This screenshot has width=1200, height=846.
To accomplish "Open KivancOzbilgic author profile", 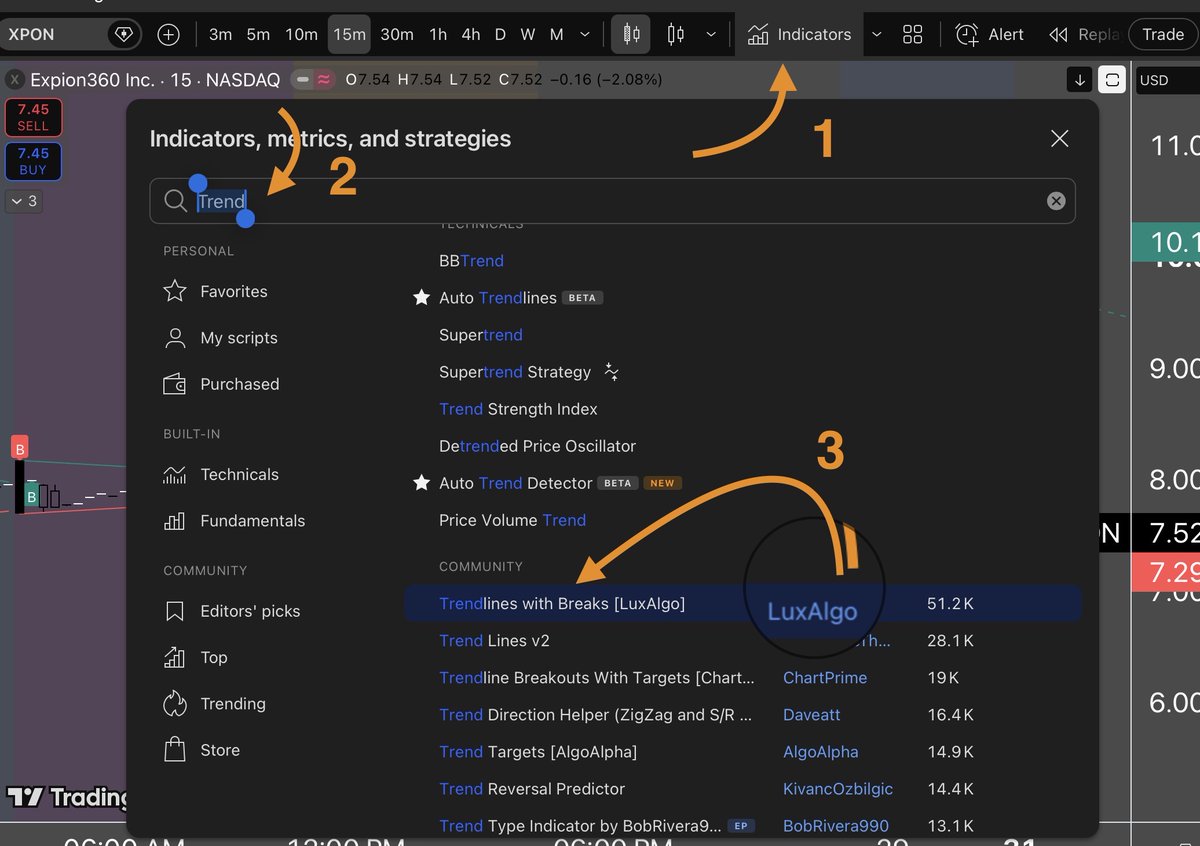I will coord(838,788).
